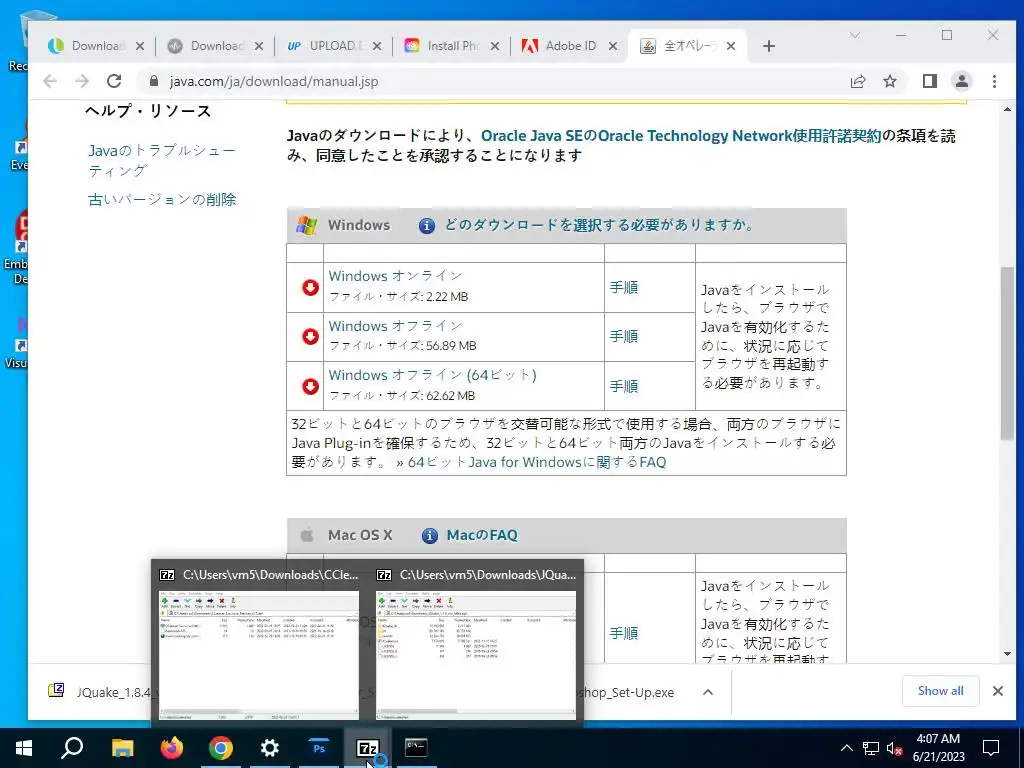Open 手順 link for Windows オンライン
The width and height of the screenshot is (1024, 768).
pyautogui.click(x=624, y=287)
